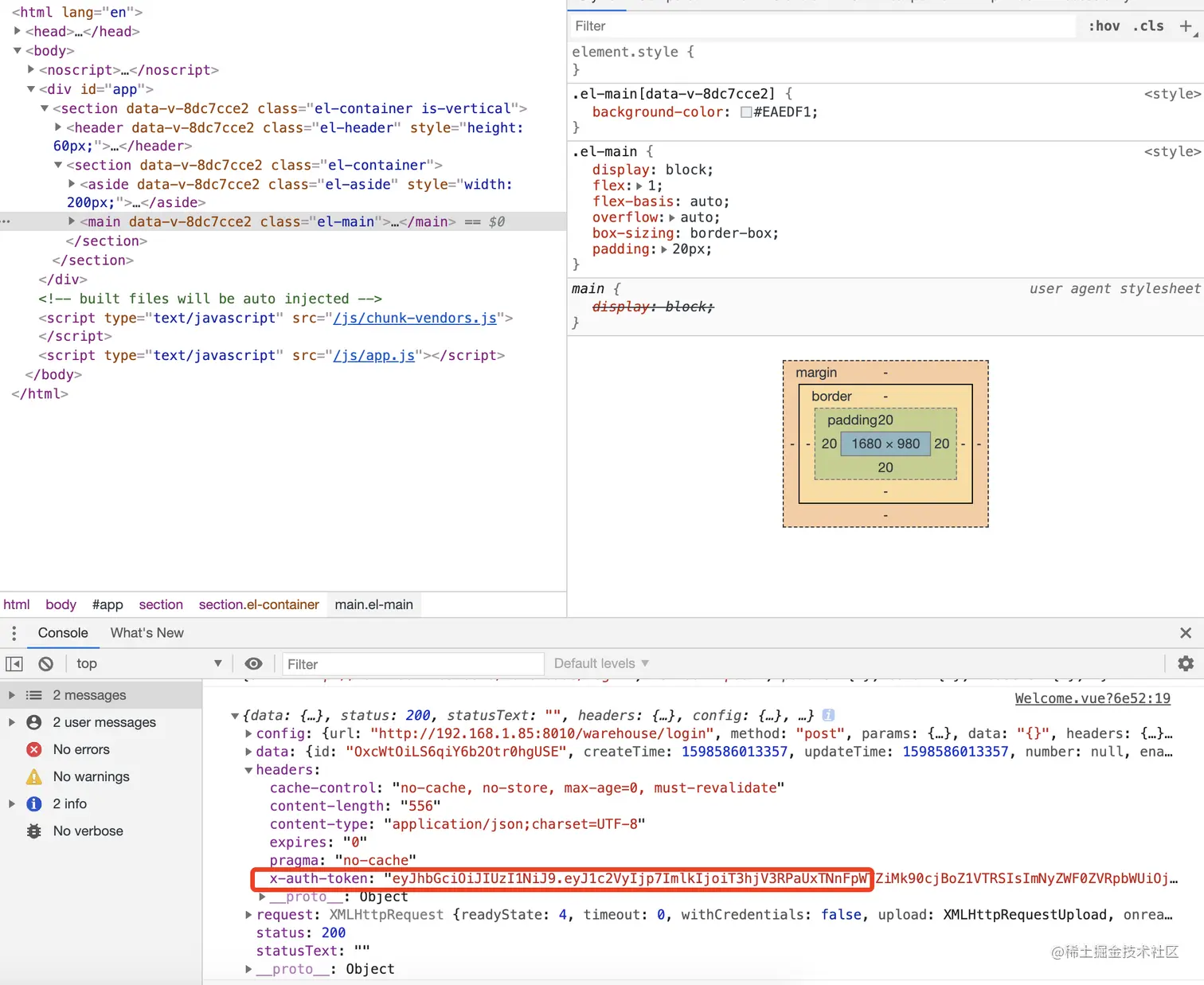
Task: Click the margin label in box model
Action: 816,372
